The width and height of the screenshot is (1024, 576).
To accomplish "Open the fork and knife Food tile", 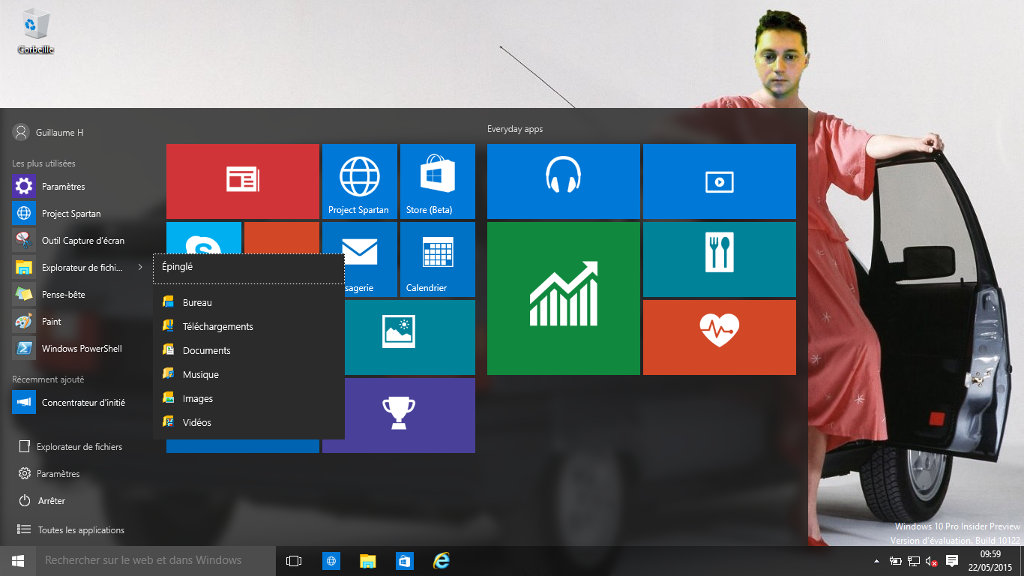I will click(719, 259).
